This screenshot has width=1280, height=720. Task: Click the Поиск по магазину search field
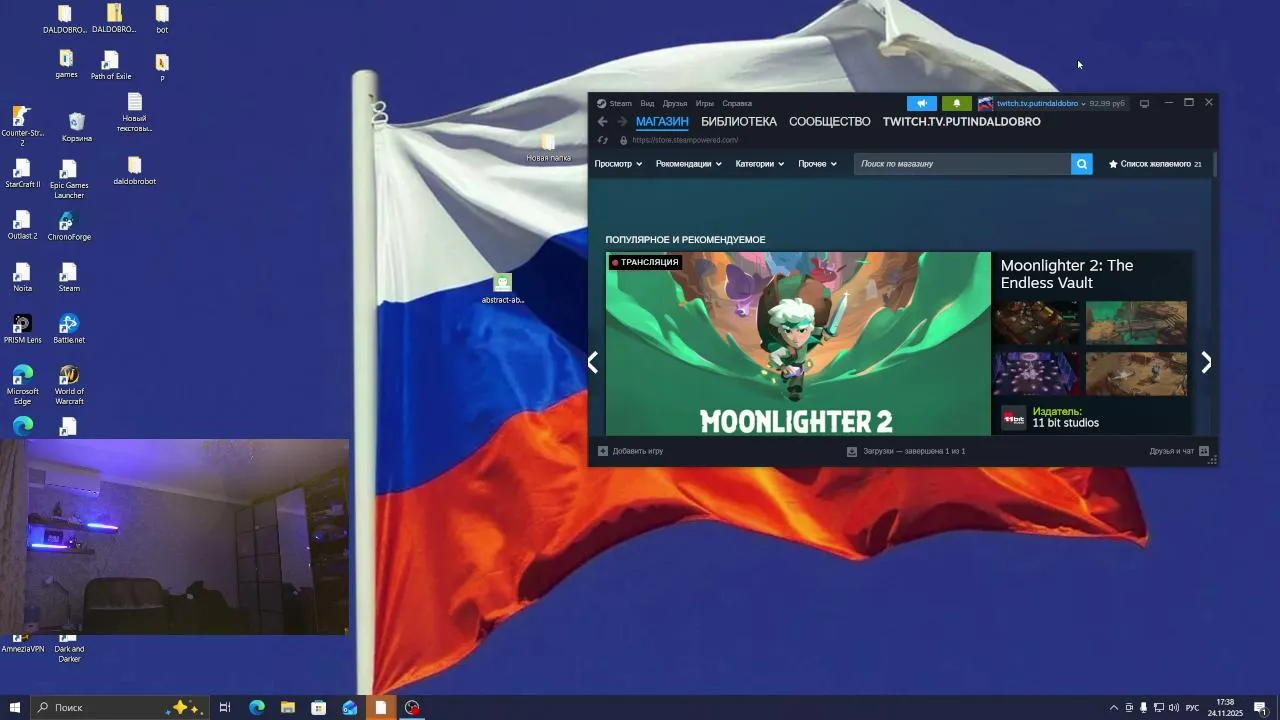tap(962, 164)
